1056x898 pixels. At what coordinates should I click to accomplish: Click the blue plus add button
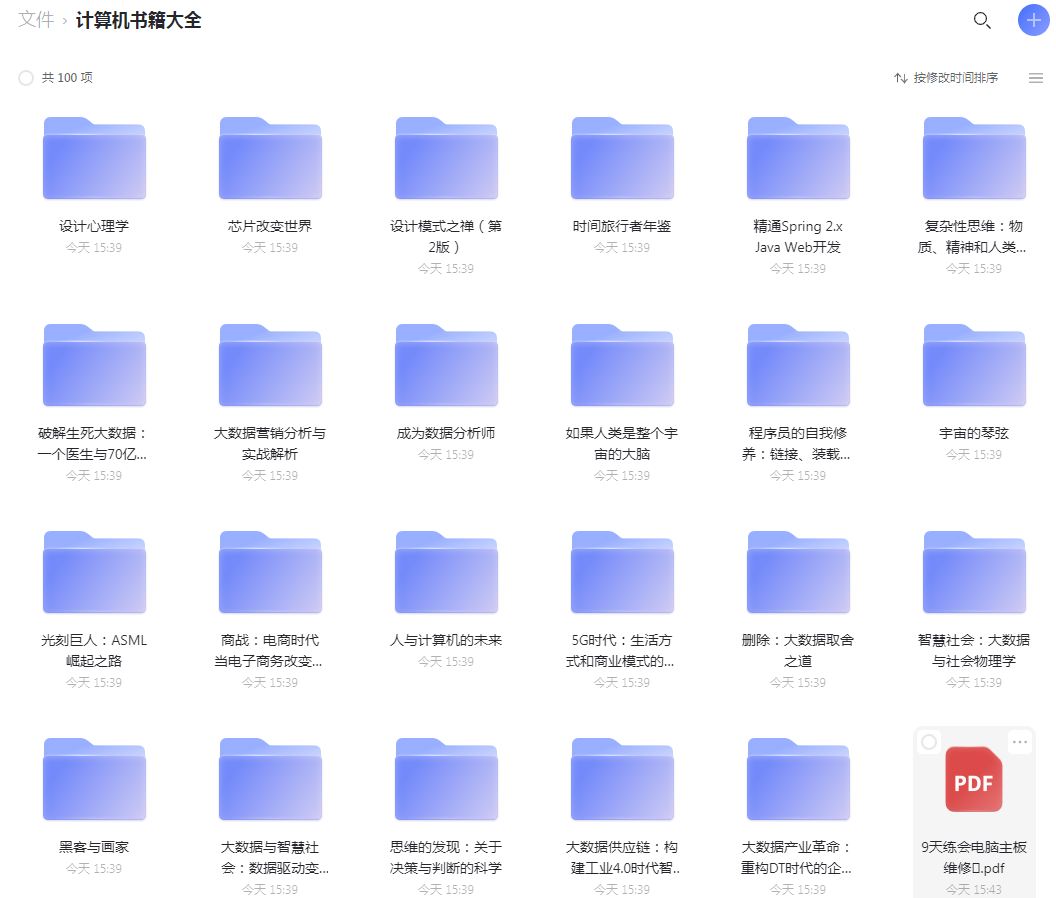[1033, 21]
